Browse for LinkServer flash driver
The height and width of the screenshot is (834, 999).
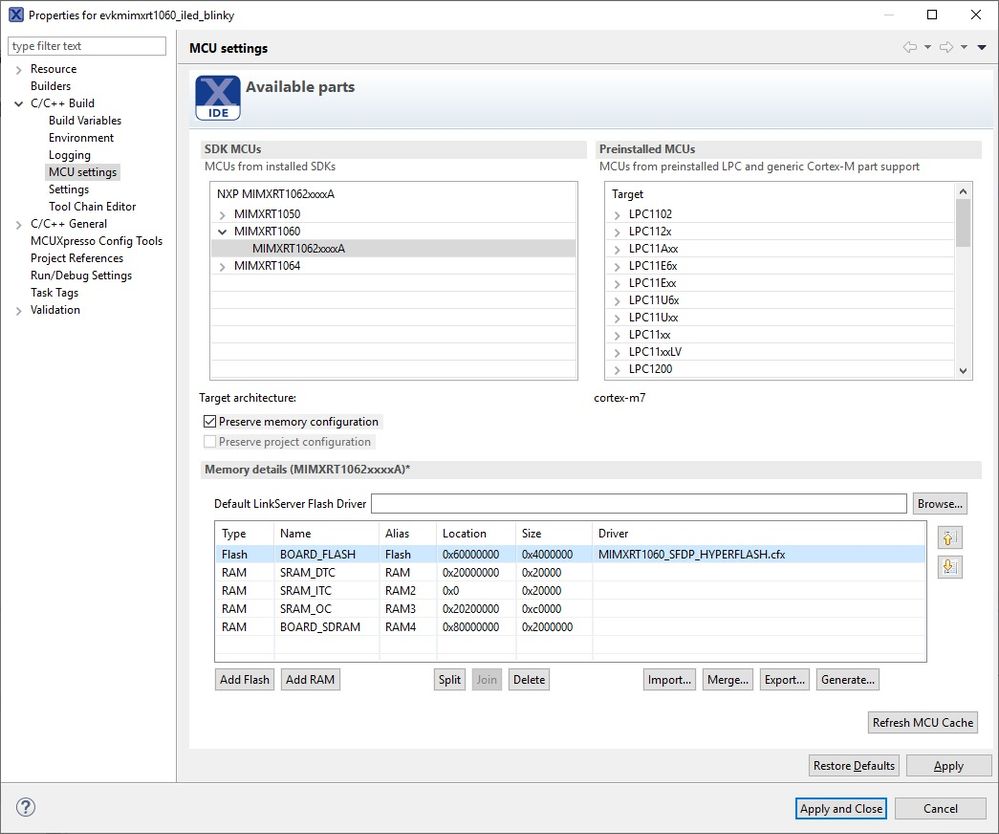coord(940,503)
